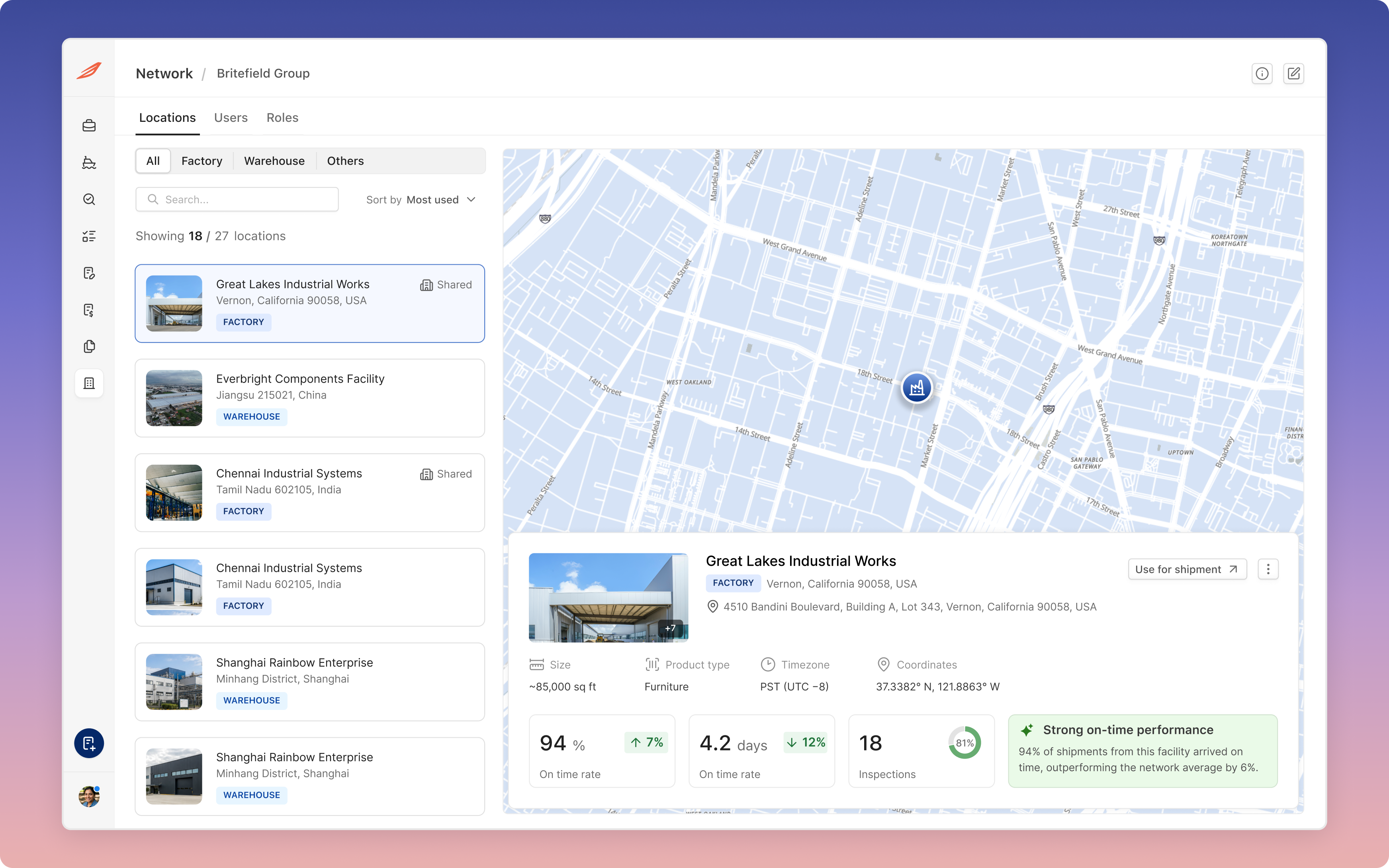Open the task checklist sidebar icon
The height and width of the screenshot is (868, 1389).
[89, 236]
